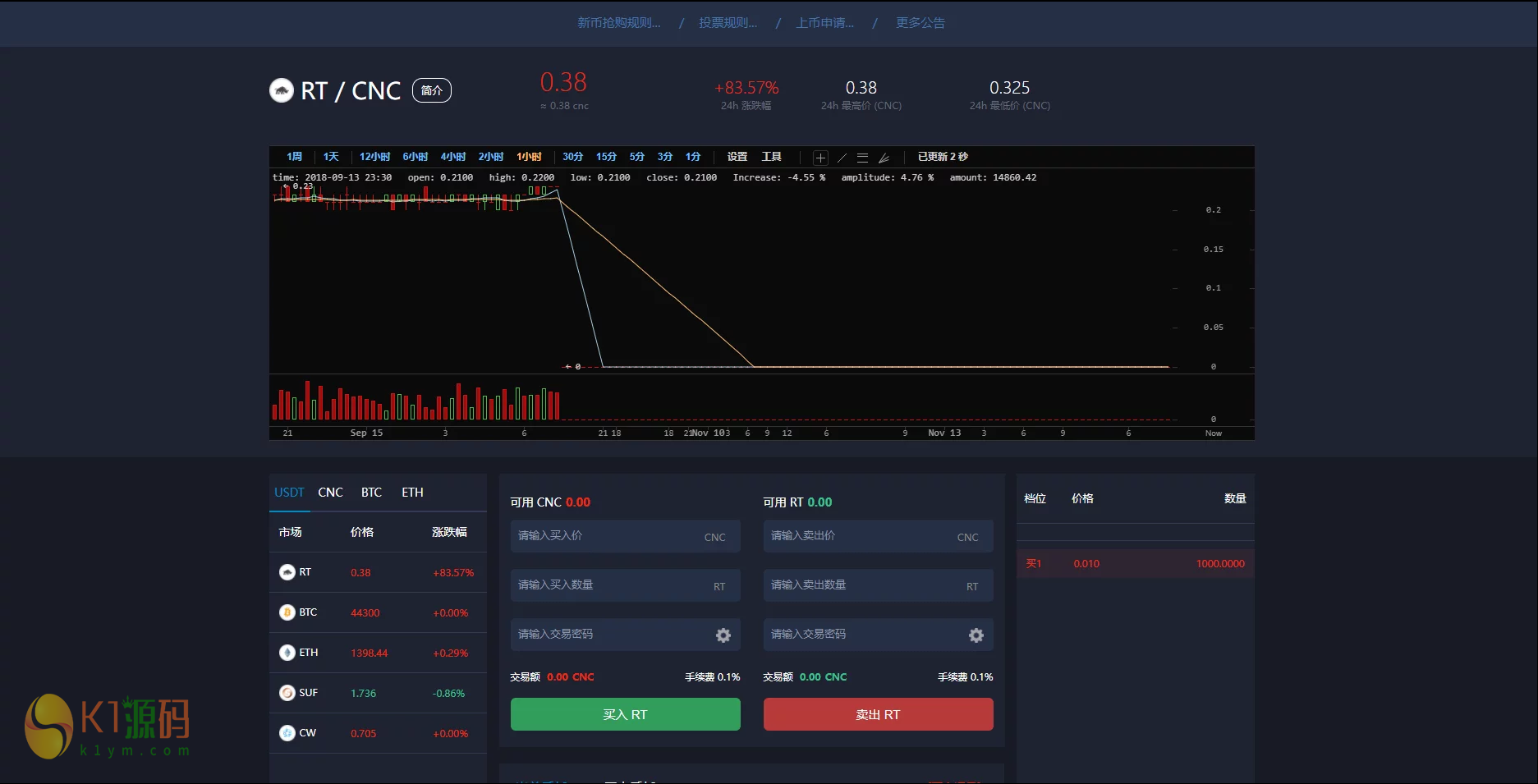
Task: Select the horizontal lines drawing tool
Action: point(862,158)
